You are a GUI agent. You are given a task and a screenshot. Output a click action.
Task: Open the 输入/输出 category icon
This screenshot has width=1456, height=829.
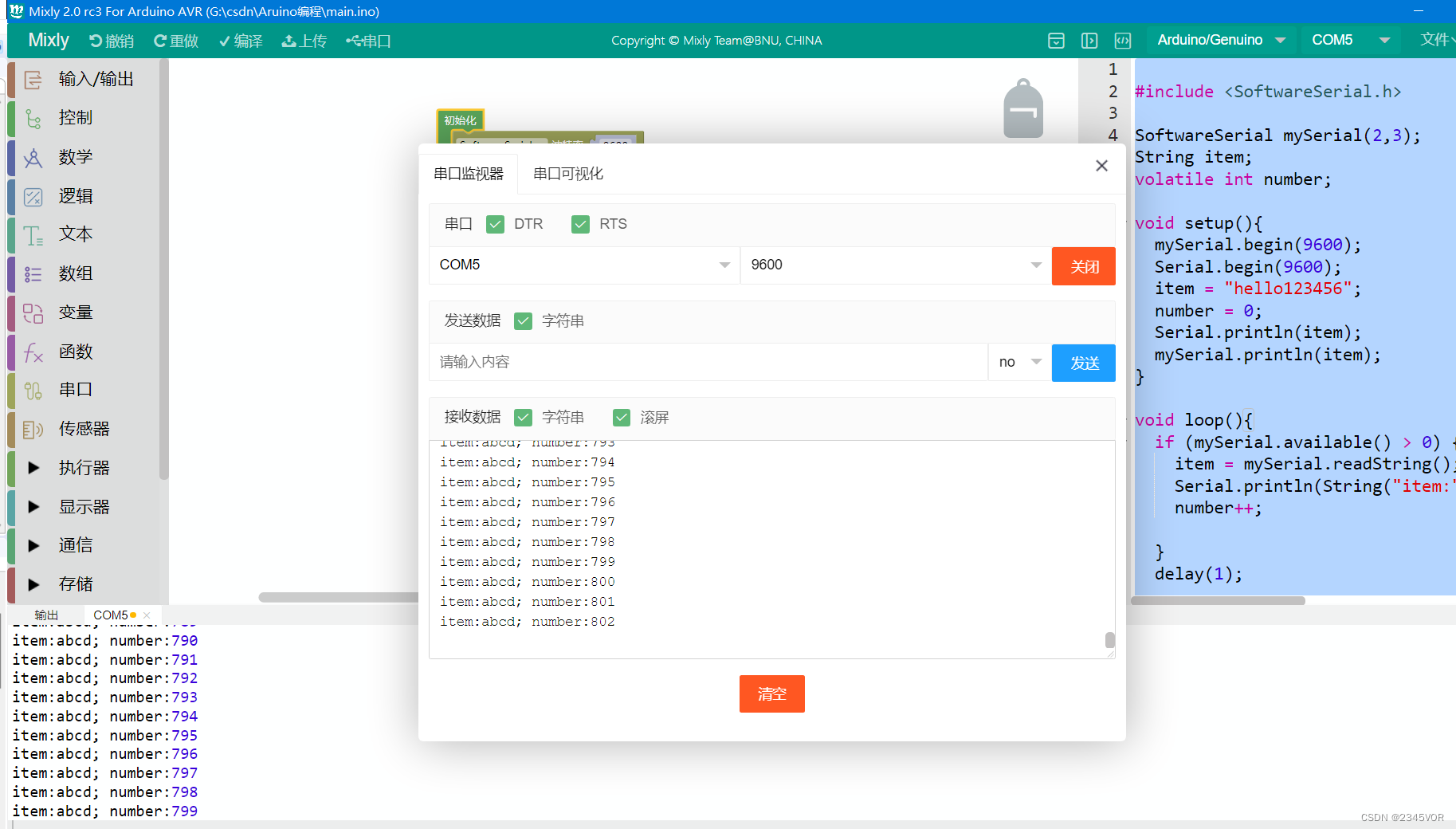tap(33, 80)
